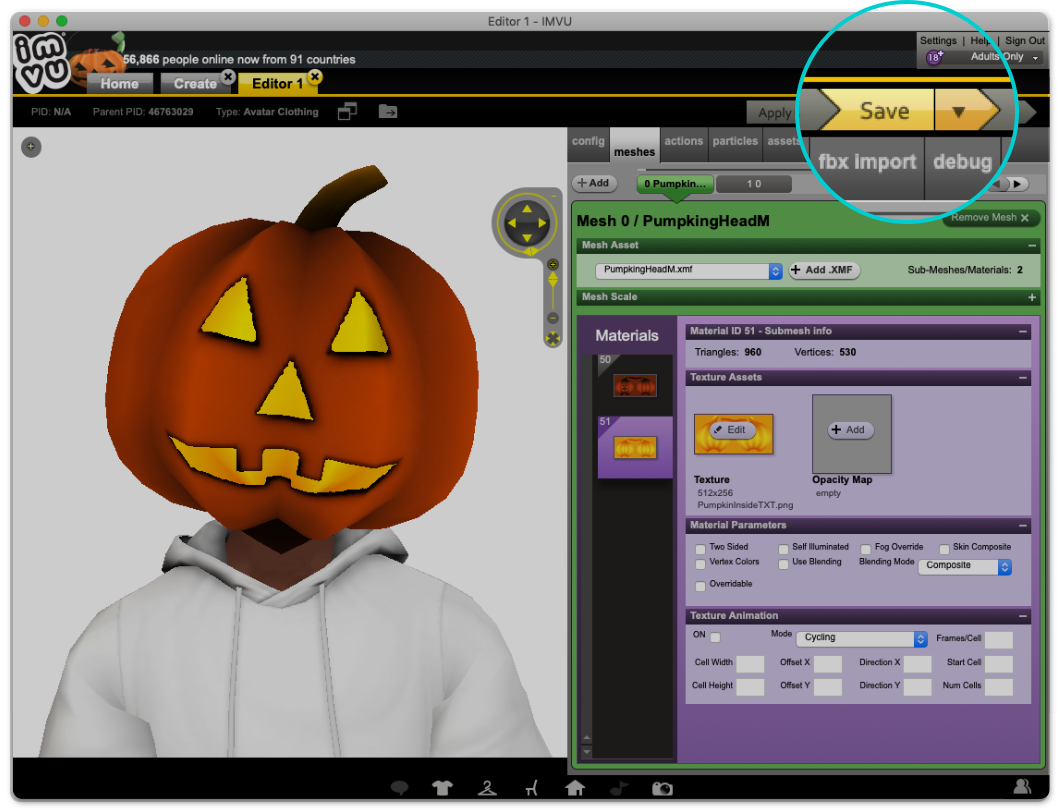Click the Apply button
Image resolution: width=1062 pixels, height=810 pixels.
(775, 113)
